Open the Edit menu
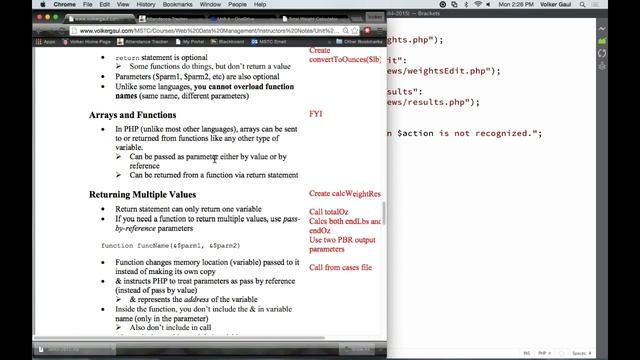640x360 pixels. point(104,4)
